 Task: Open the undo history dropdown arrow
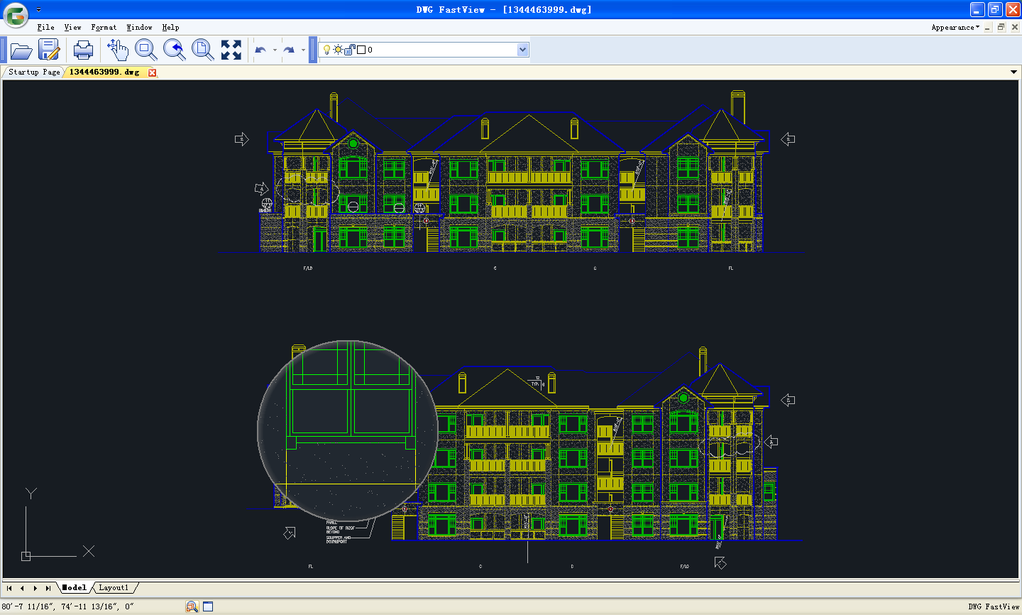click(x=274, y=50)
